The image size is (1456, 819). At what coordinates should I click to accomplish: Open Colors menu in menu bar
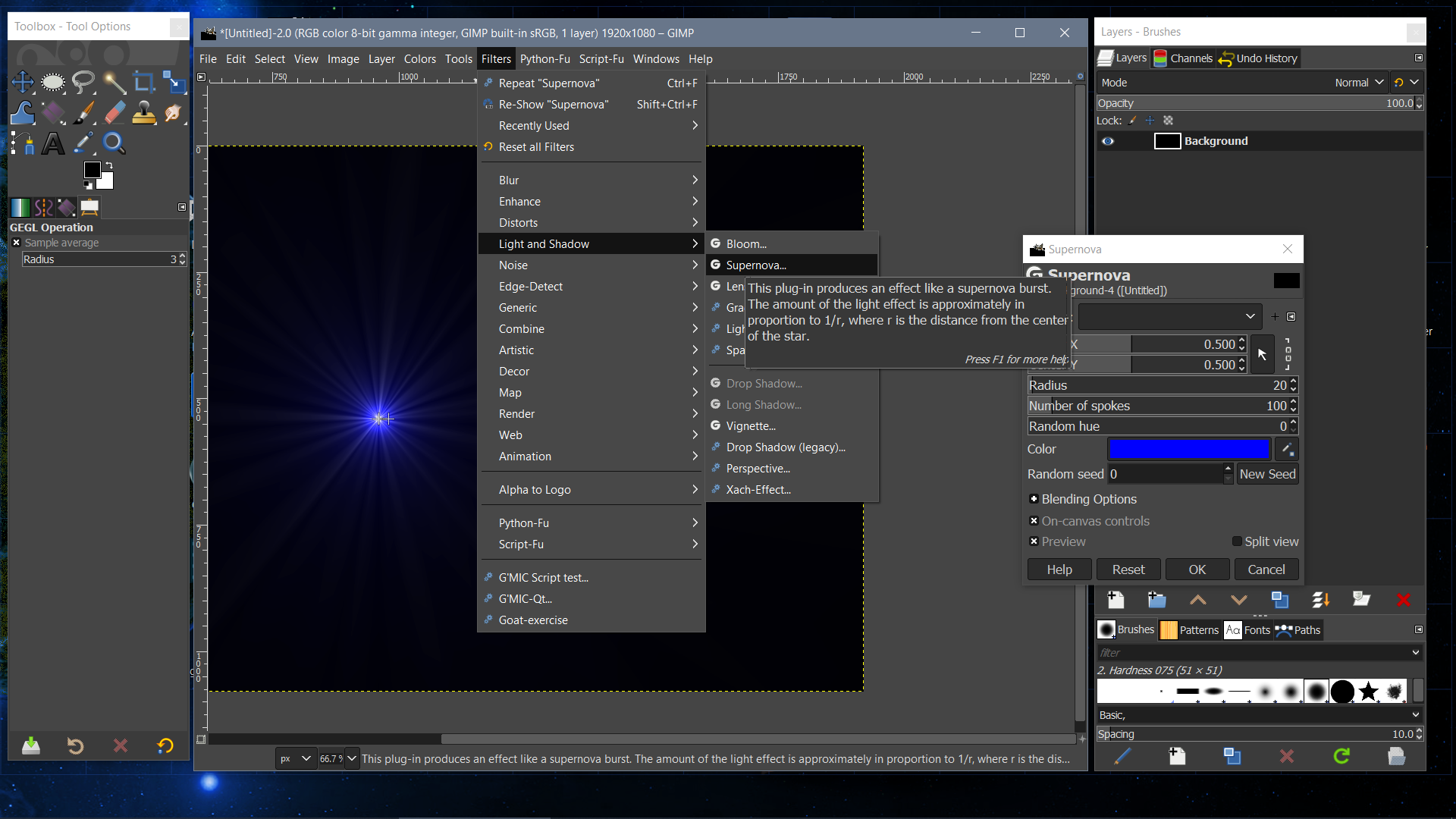pos(419,59)
